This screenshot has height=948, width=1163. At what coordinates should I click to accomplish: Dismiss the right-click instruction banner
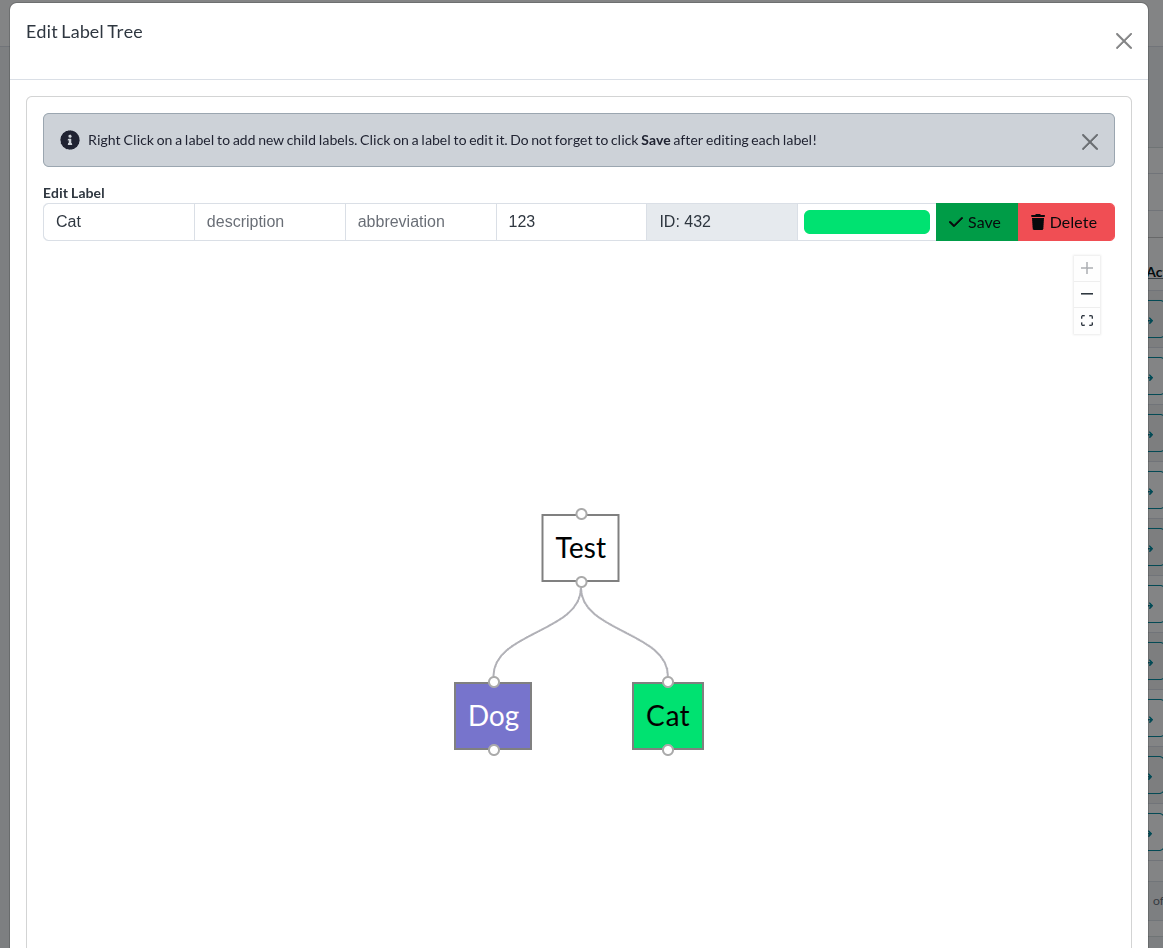tap(1090, 142)
